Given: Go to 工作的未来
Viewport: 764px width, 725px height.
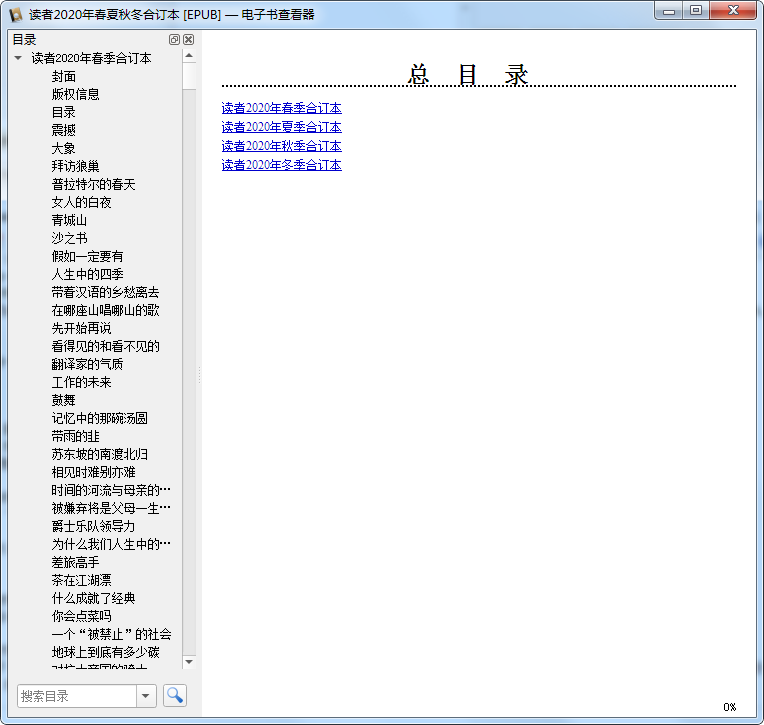Looking at the screenshot, I should (81, 382).
